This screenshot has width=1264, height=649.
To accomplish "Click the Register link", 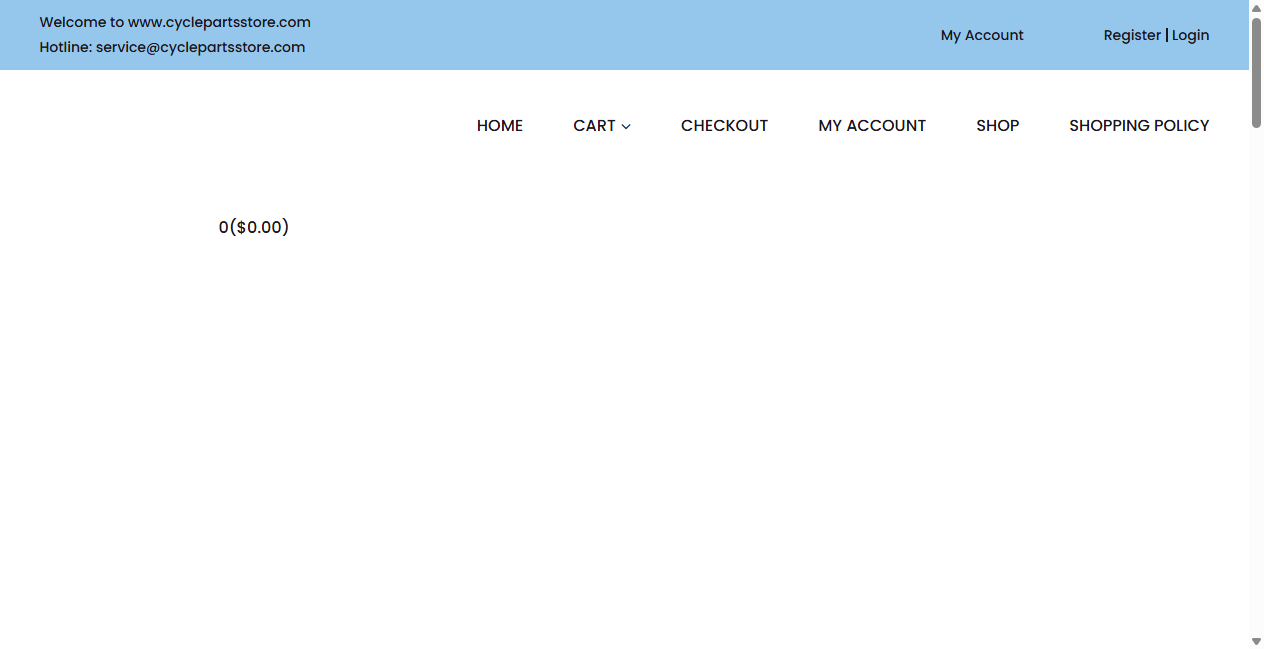I will [x=1132, y=35].
